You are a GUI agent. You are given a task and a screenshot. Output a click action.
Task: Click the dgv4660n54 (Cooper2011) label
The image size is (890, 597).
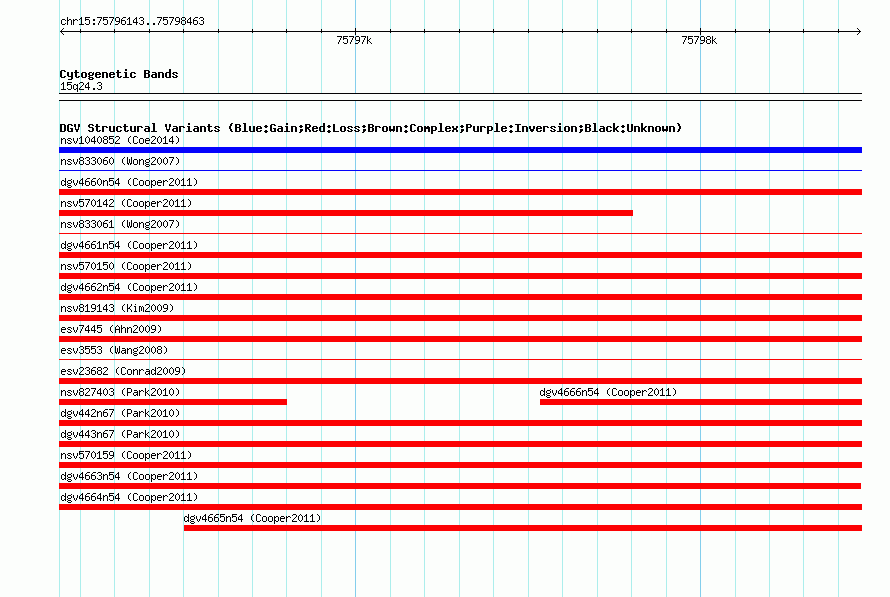[129, 182]
